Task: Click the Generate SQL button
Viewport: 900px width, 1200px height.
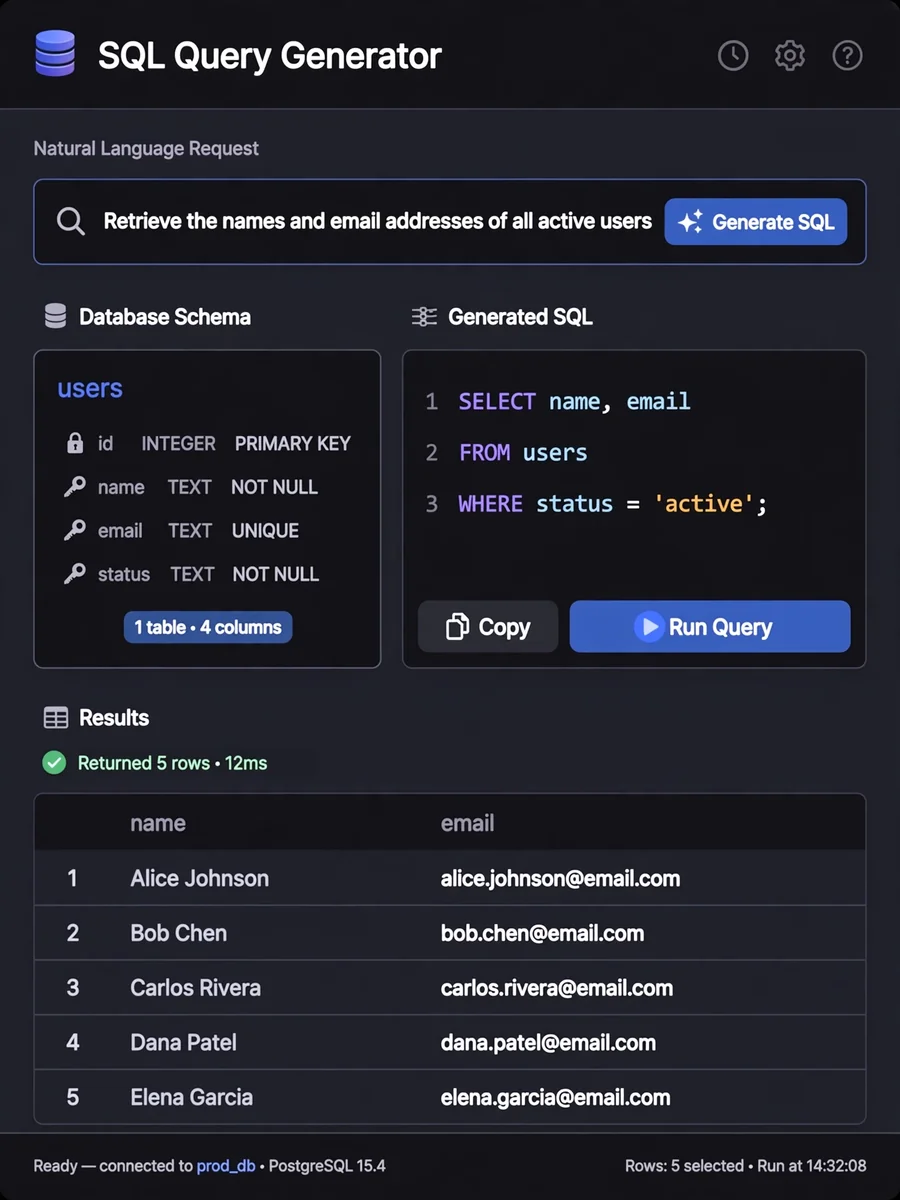Action: pos(756,222)
